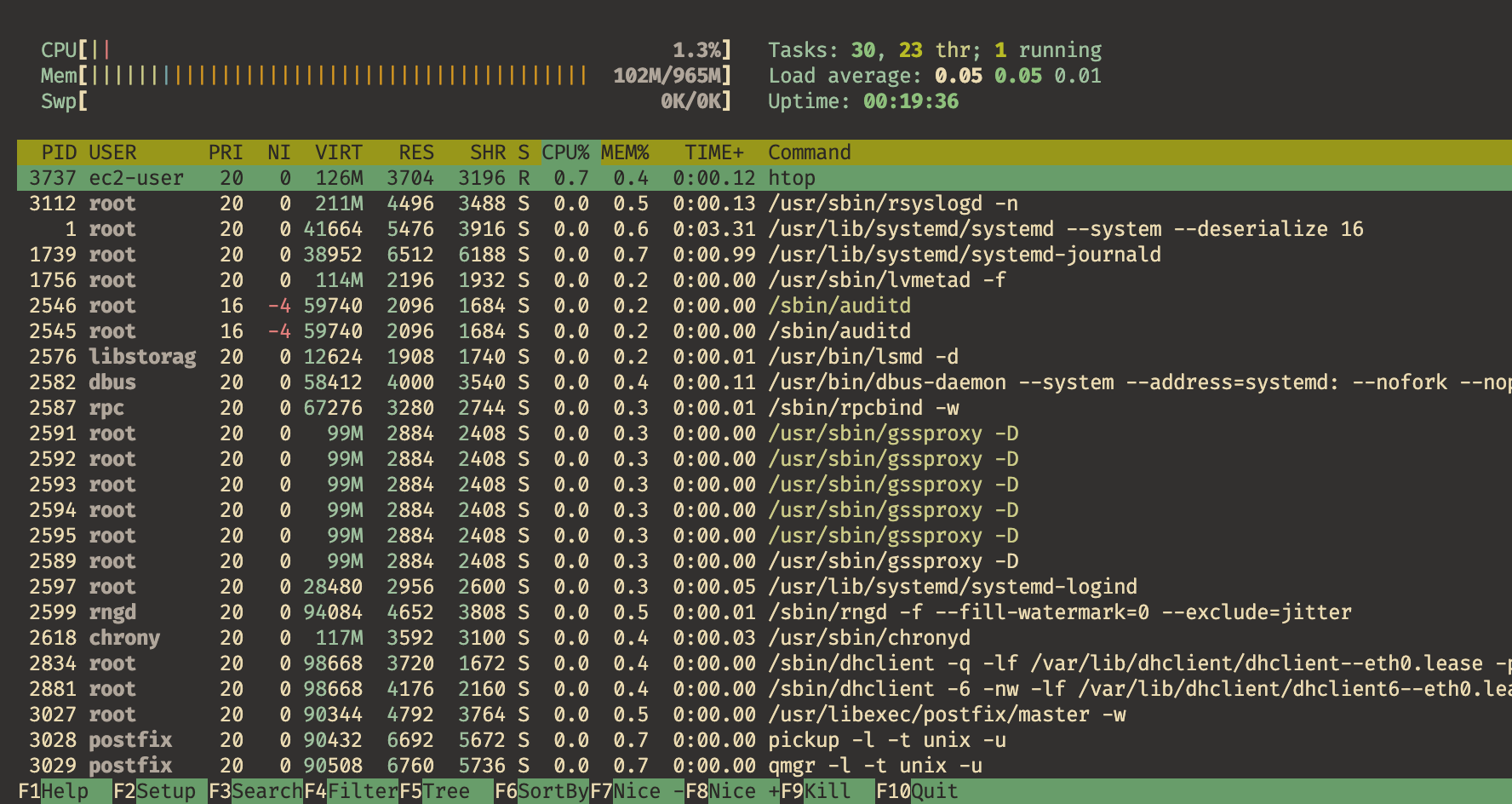Select the /sbin/auditd row with PID 2546
This screenshot has width=1512, height=804.
point(765,306)
